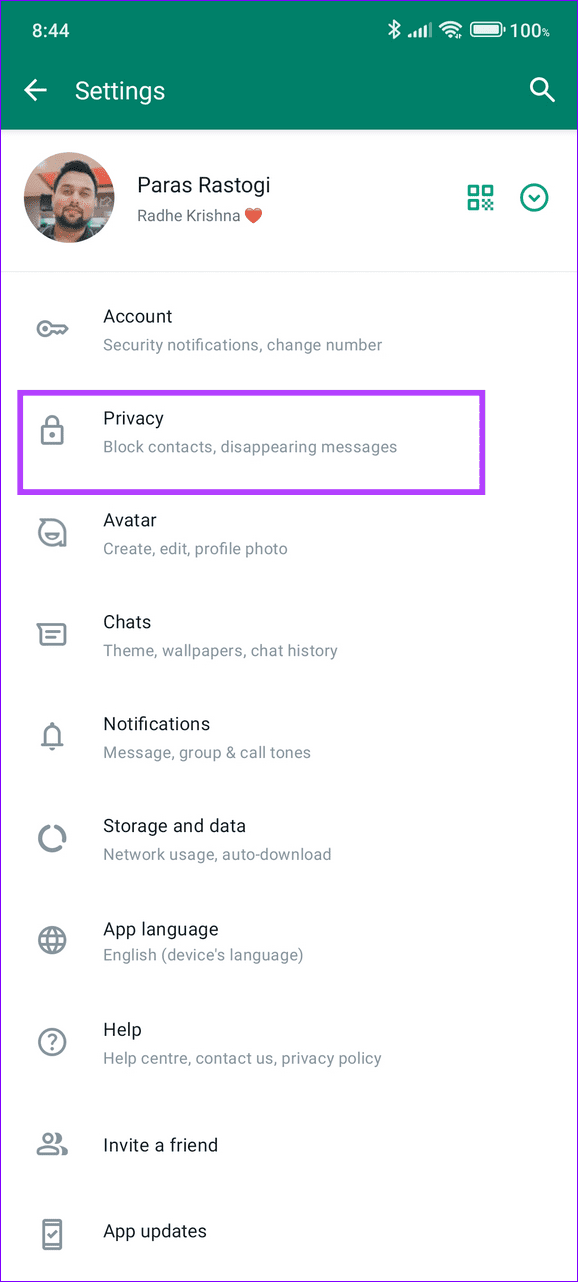Tap the search icon in Settings
This screenshot has width=578, height=1282.
tap(542, 90)
